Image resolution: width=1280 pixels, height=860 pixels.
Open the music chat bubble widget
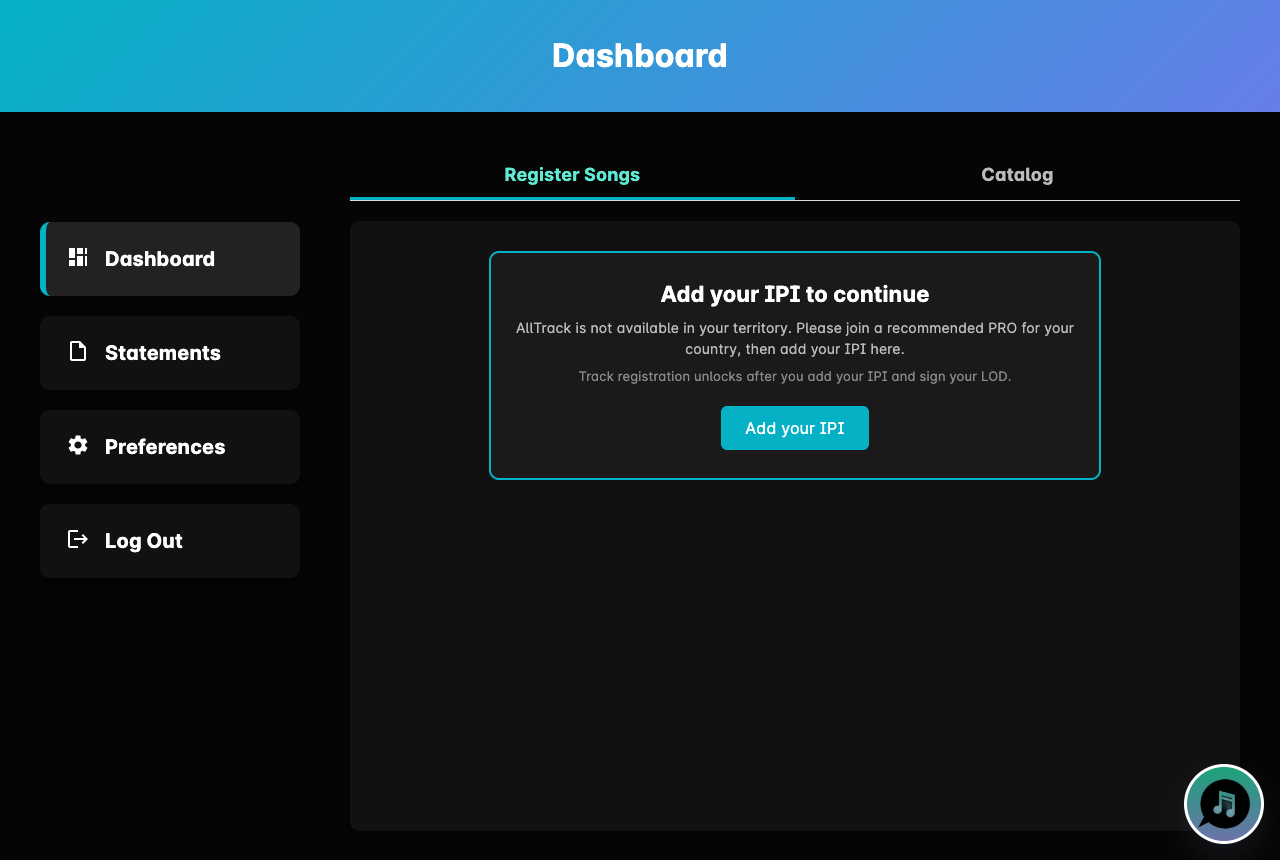point(1224,804)
